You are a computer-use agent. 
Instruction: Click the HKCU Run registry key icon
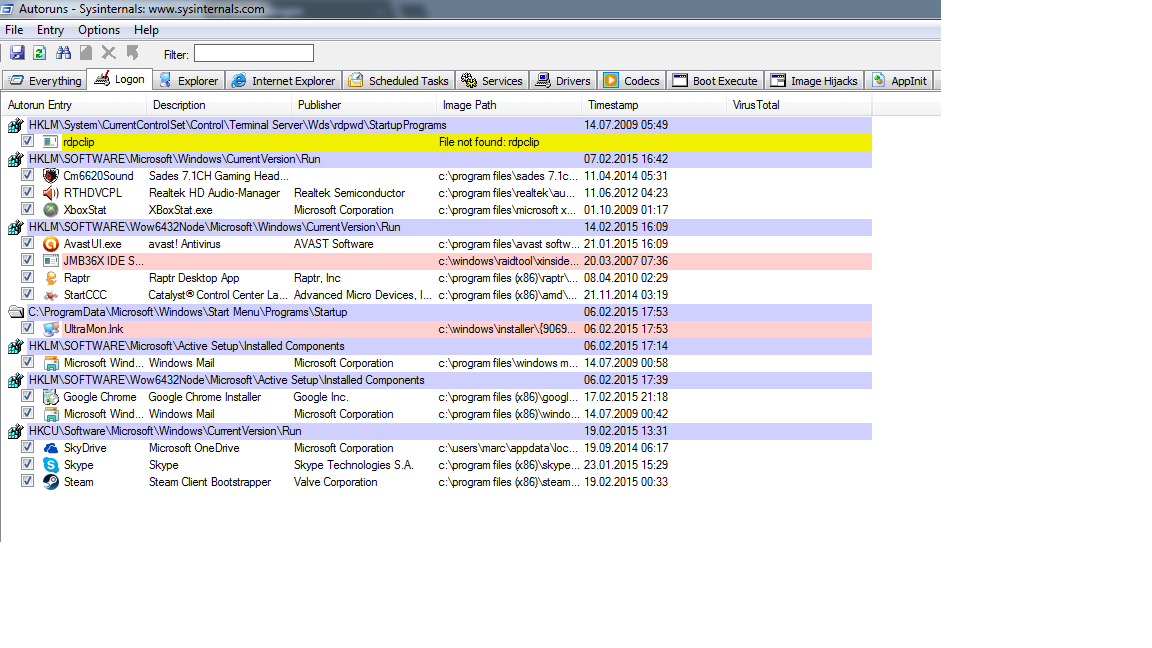15,431
